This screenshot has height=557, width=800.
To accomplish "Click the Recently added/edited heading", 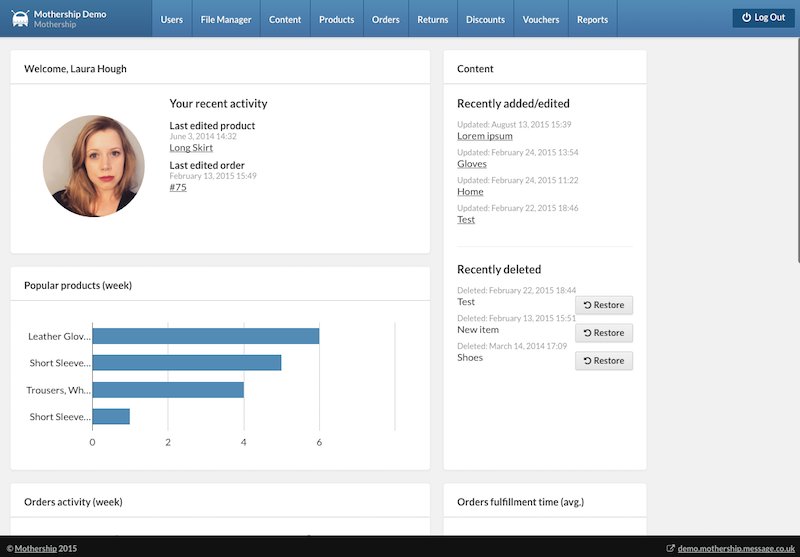I will [x=513, y=104].
